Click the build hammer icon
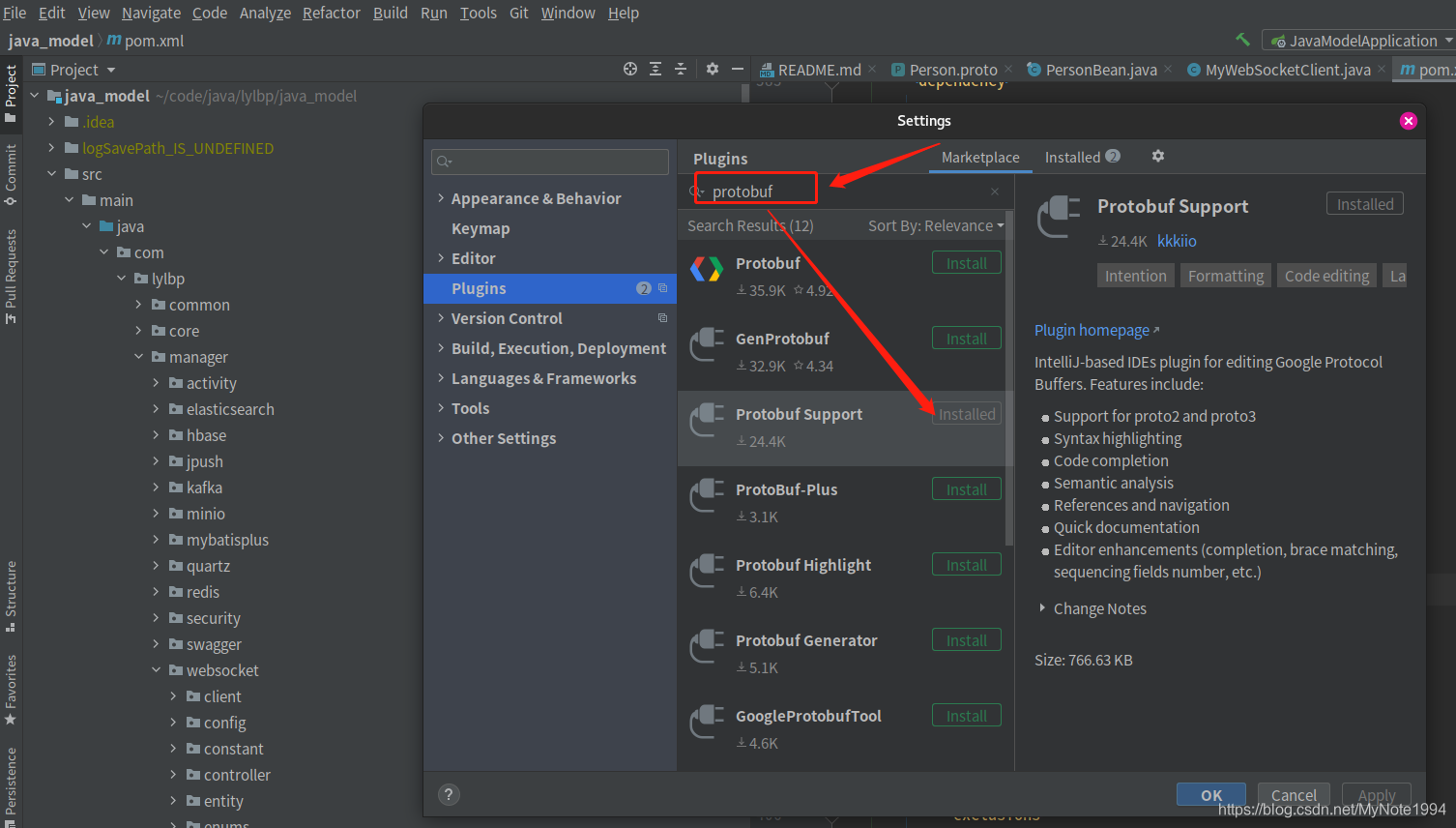Viewport: 1456px width, 828px height. pyautogui.click(x=1242, y=40)
